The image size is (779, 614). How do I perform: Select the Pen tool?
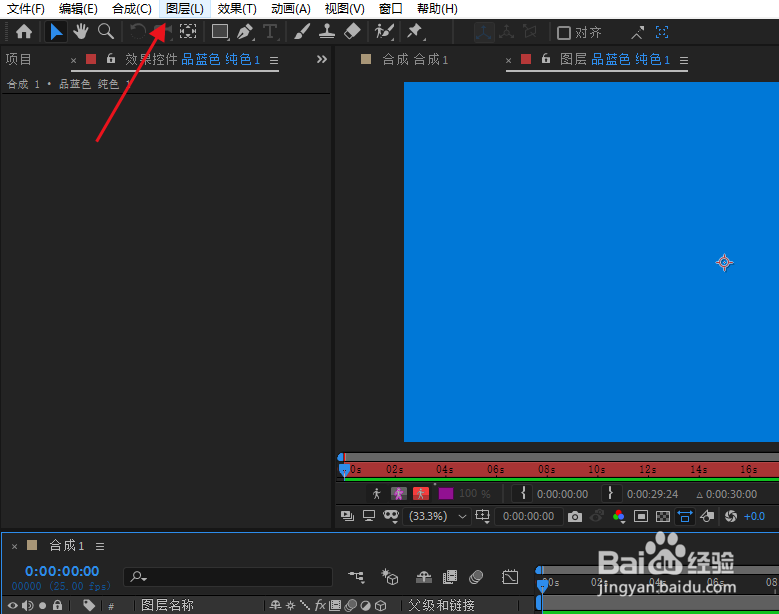[x=245, y=32]
